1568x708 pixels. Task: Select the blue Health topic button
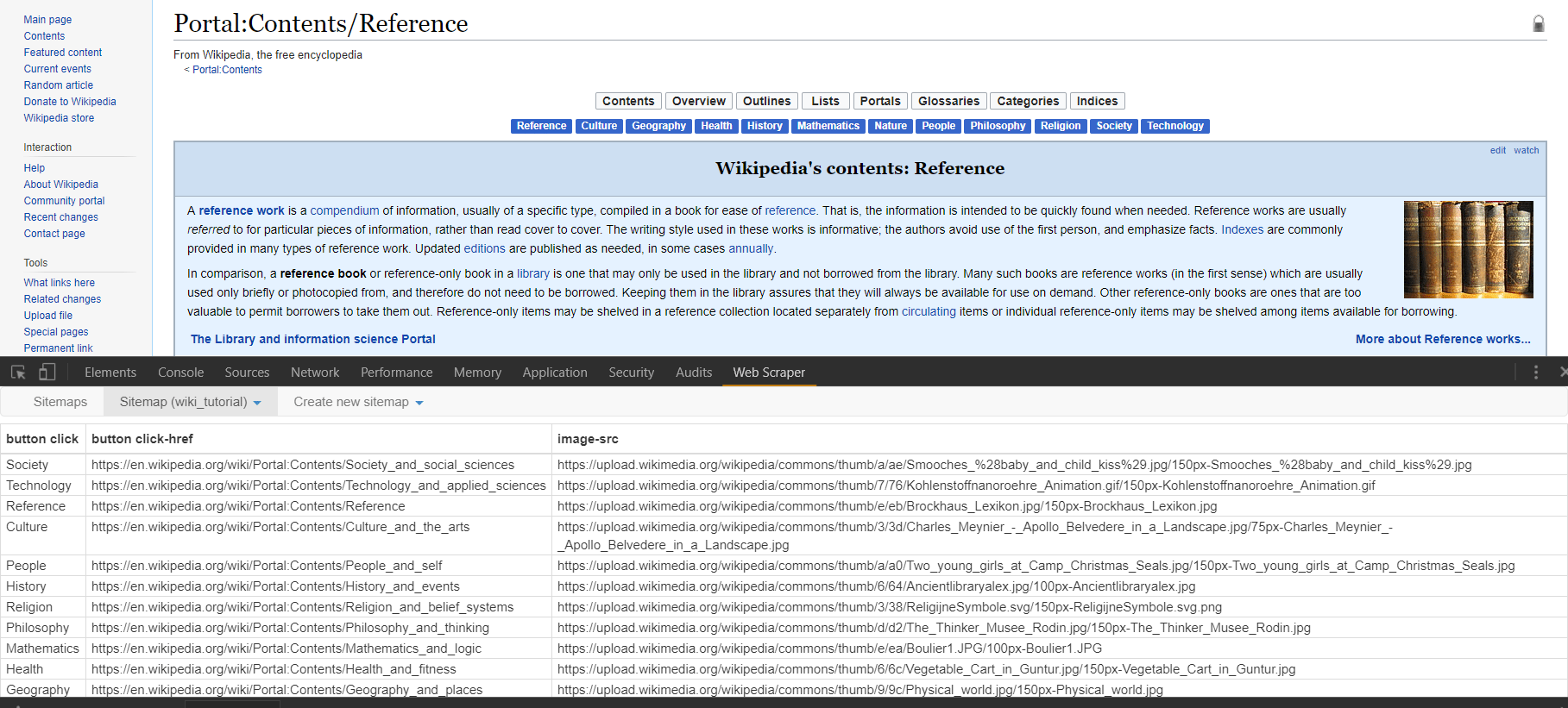pos(716,126)
